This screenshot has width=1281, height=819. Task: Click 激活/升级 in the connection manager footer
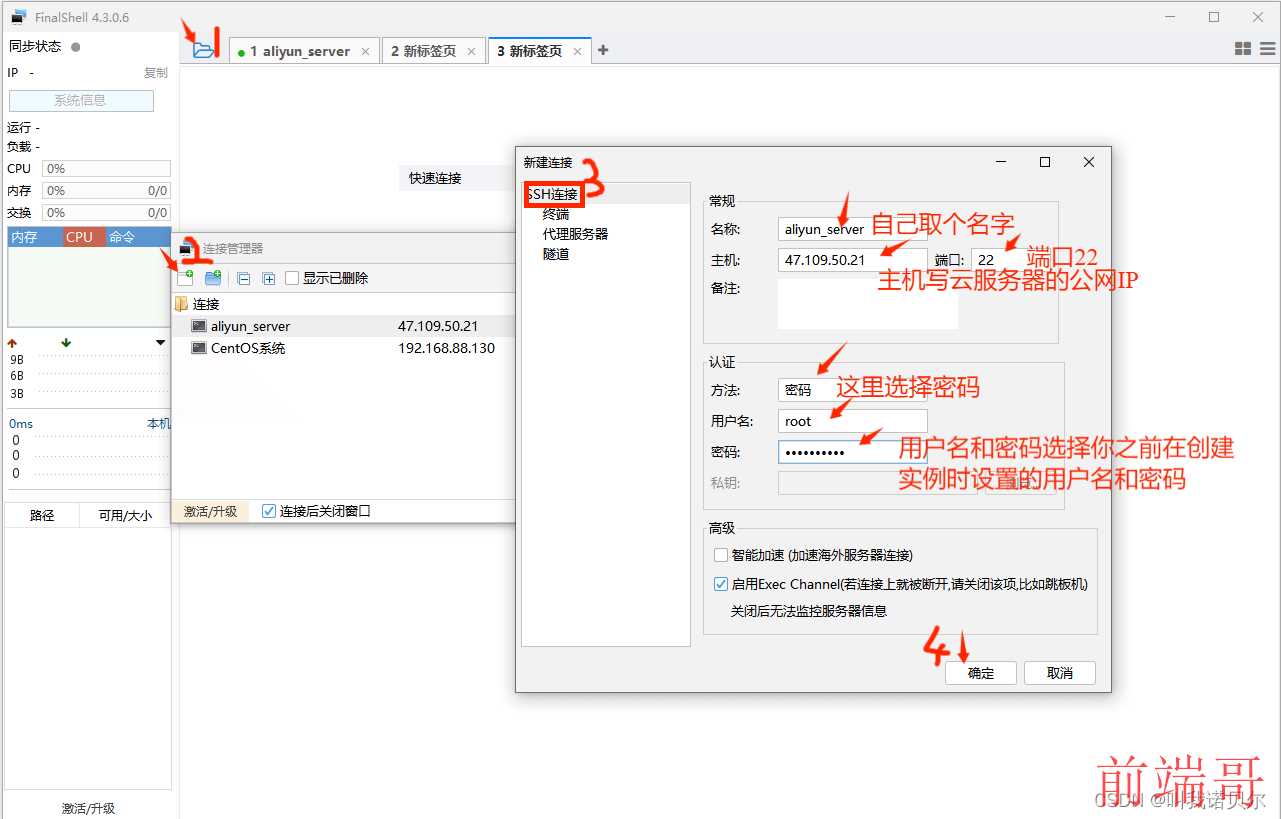tap(210, 511)
